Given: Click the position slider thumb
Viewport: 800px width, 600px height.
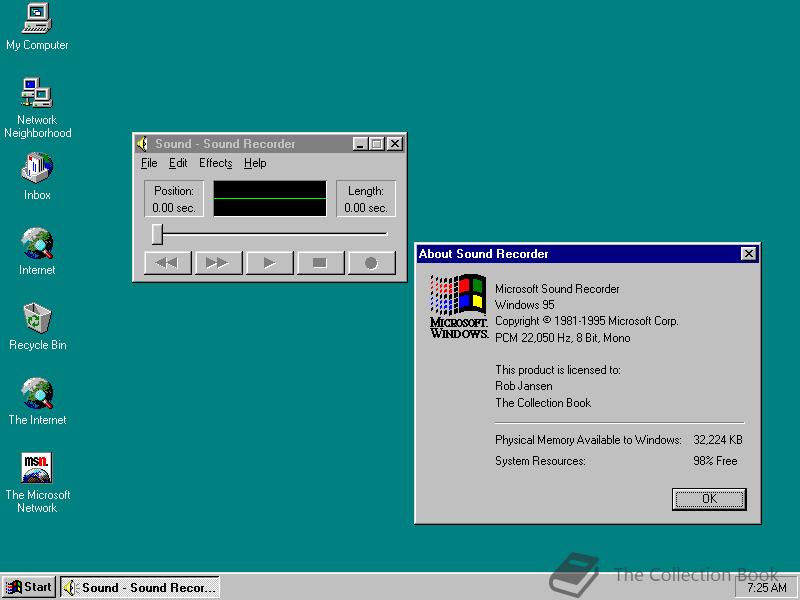Looking at the screenshot, I should [x=158, y=234].
